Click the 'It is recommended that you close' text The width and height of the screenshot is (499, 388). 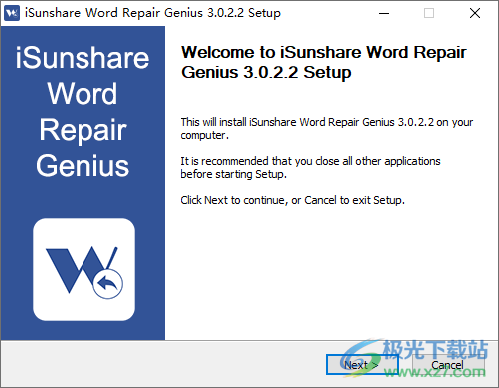tap(310, 167)
